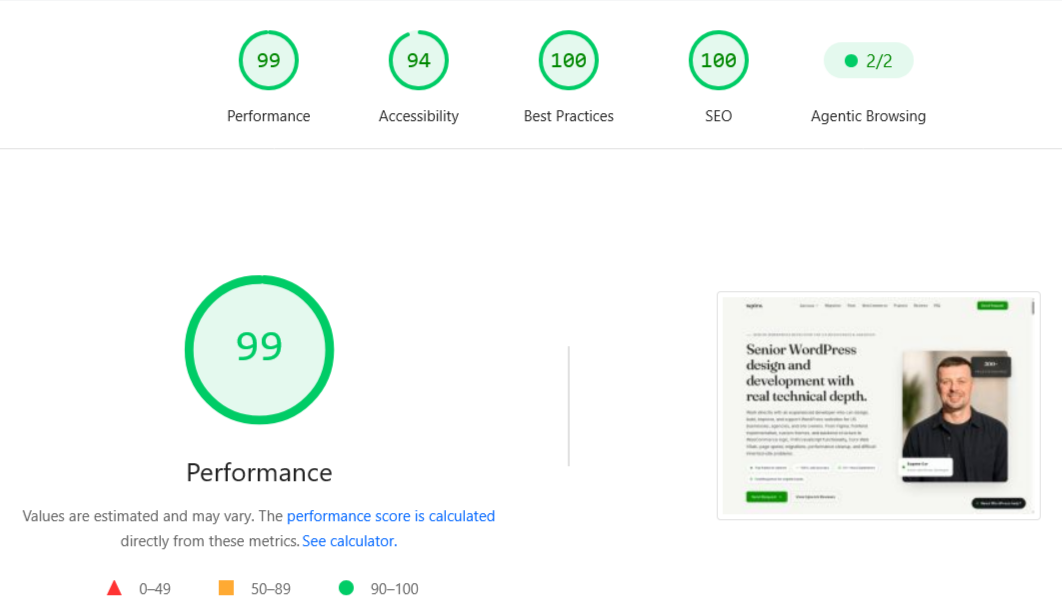Click the Performance score gauge showing 99 in the top row

[268, 60]
